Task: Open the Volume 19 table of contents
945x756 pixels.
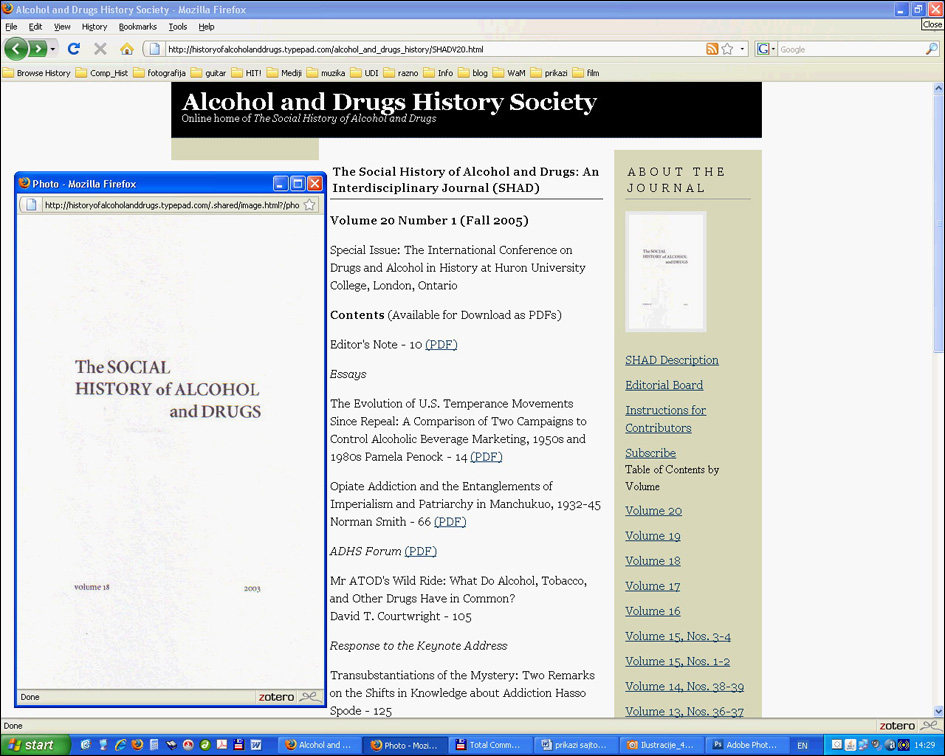Action: pyautogui.click(x=653, y=536)
